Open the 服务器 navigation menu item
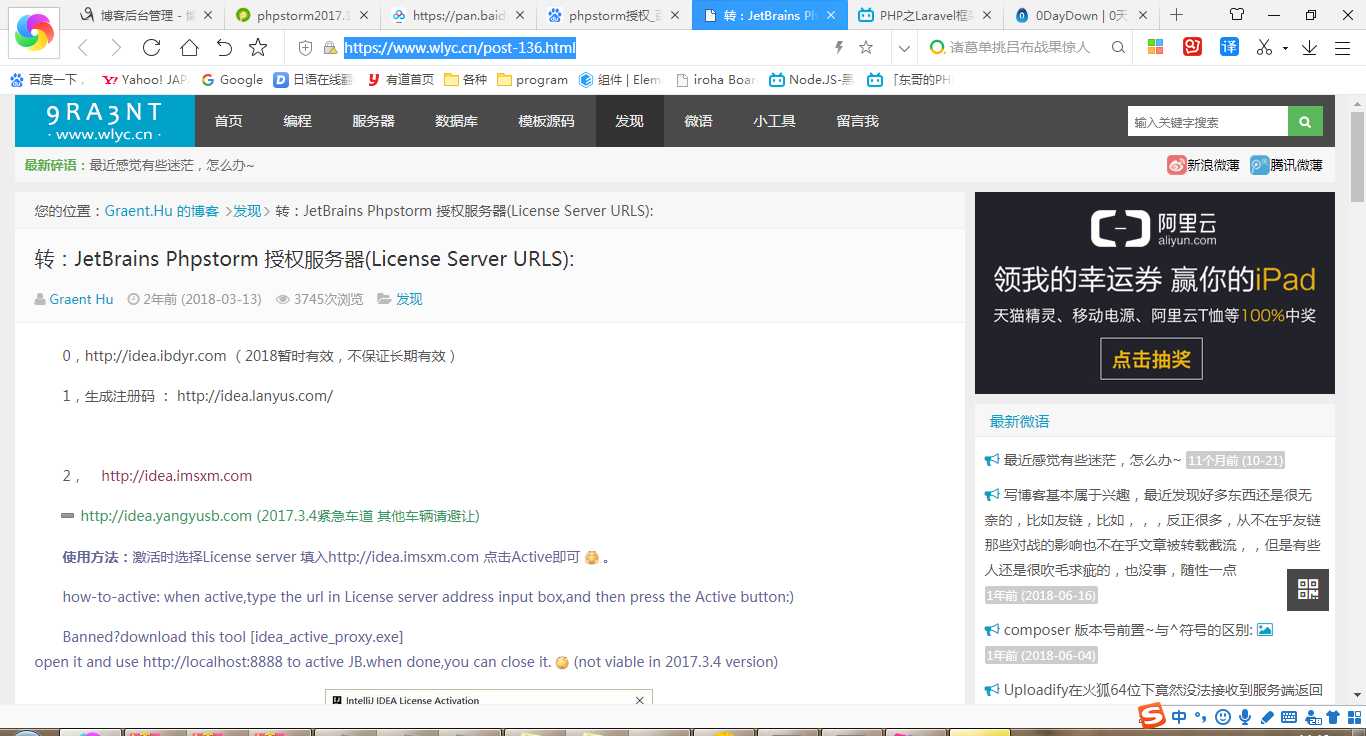Image resolution: width=1366 pixels, height=736 pixels. click(x=373, y=121)
